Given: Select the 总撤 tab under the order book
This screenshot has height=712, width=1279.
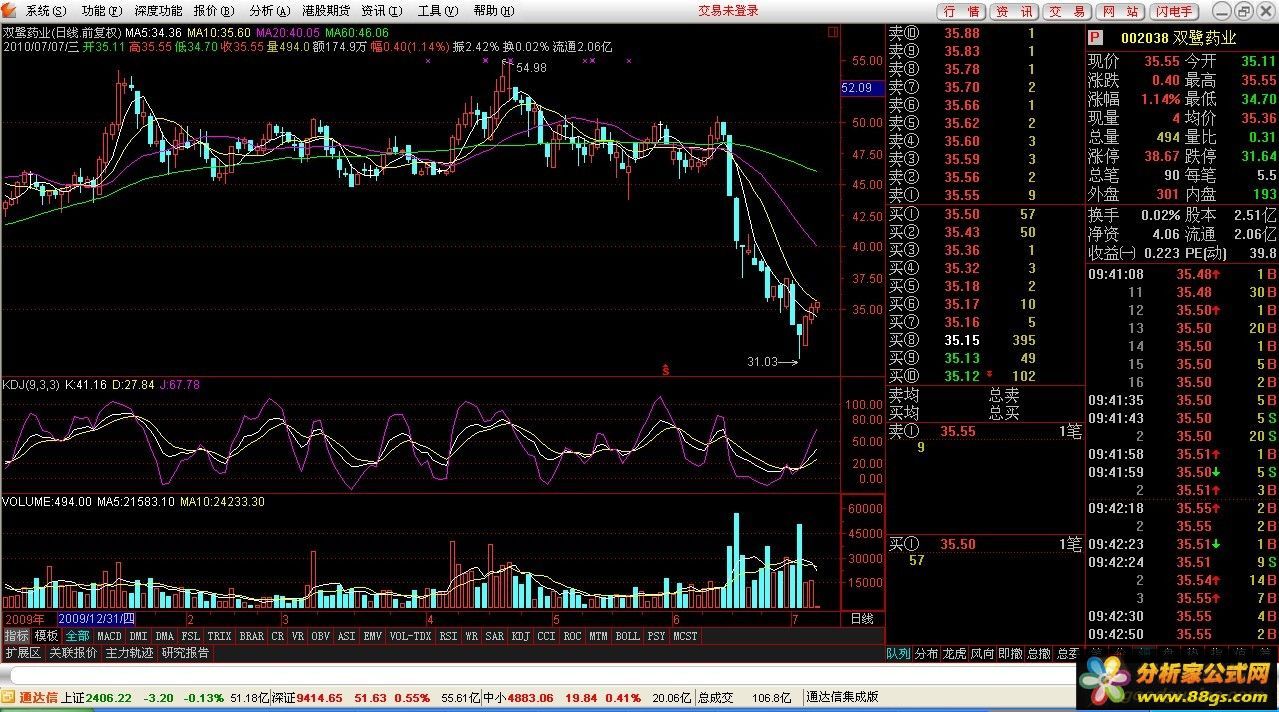Looking at the screenshot, I should click(x=1038, y=653).
